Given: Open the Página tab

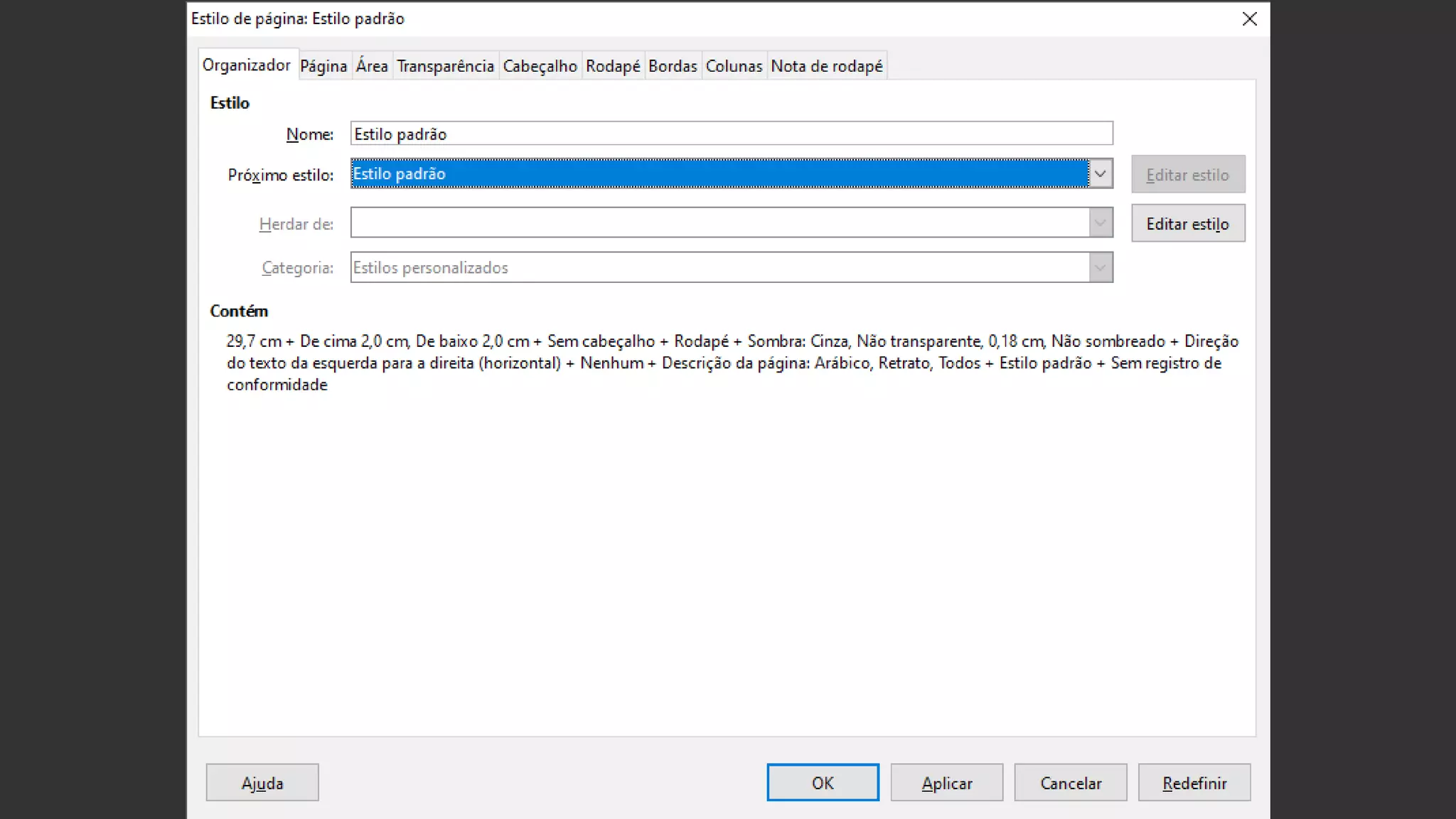Looking at the screenshot, I should 323,66.
